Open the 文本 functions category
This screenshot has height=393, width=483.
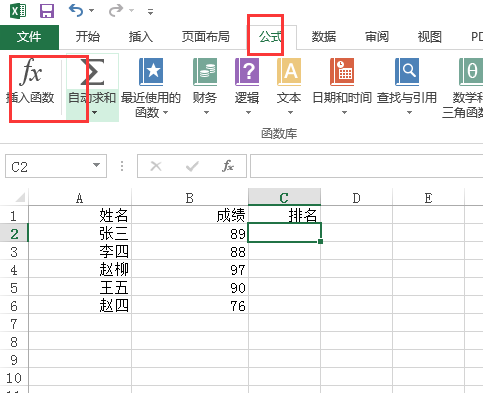coord(289,87)
